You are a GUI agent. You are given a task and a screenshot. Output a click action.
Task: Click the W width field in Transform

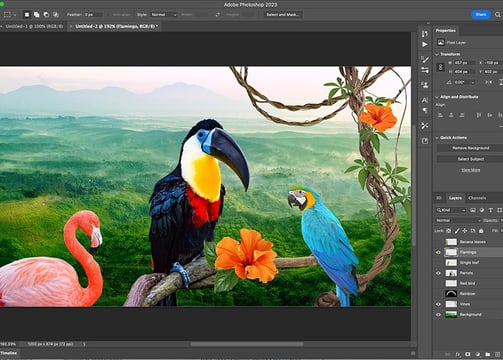coord(465,63)
